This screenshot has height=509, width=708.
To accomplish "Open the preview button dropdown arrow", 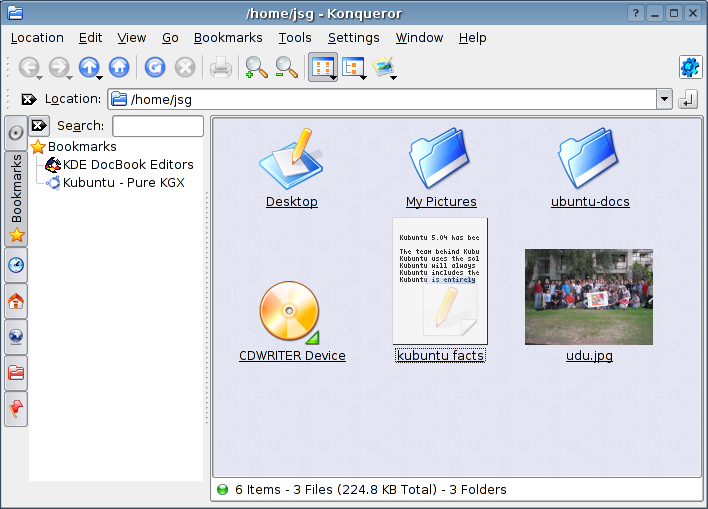I will click(x=393, y=78).
